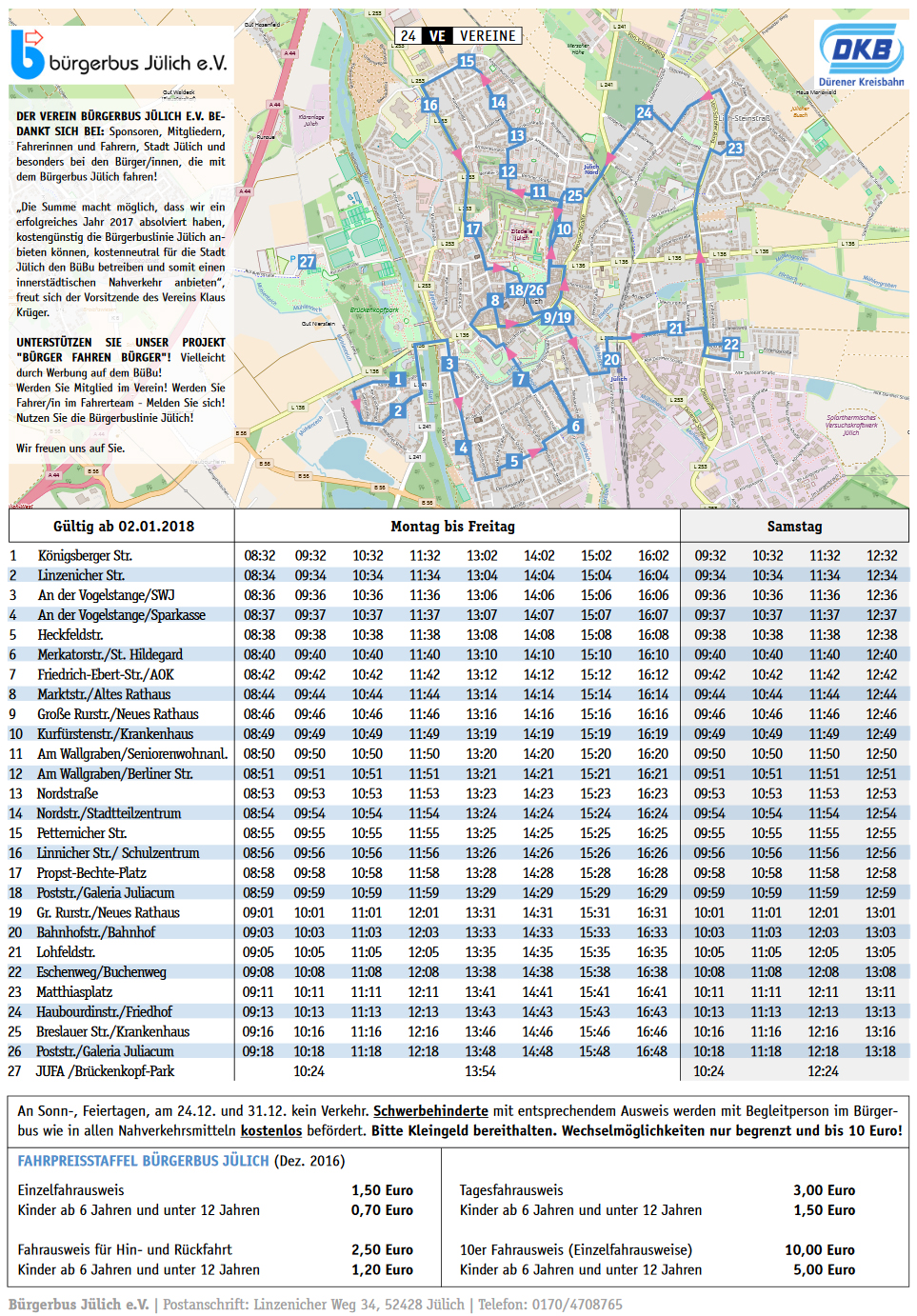
Task: Select combined stop marker 18/26 on map
Action: (526, 290)
